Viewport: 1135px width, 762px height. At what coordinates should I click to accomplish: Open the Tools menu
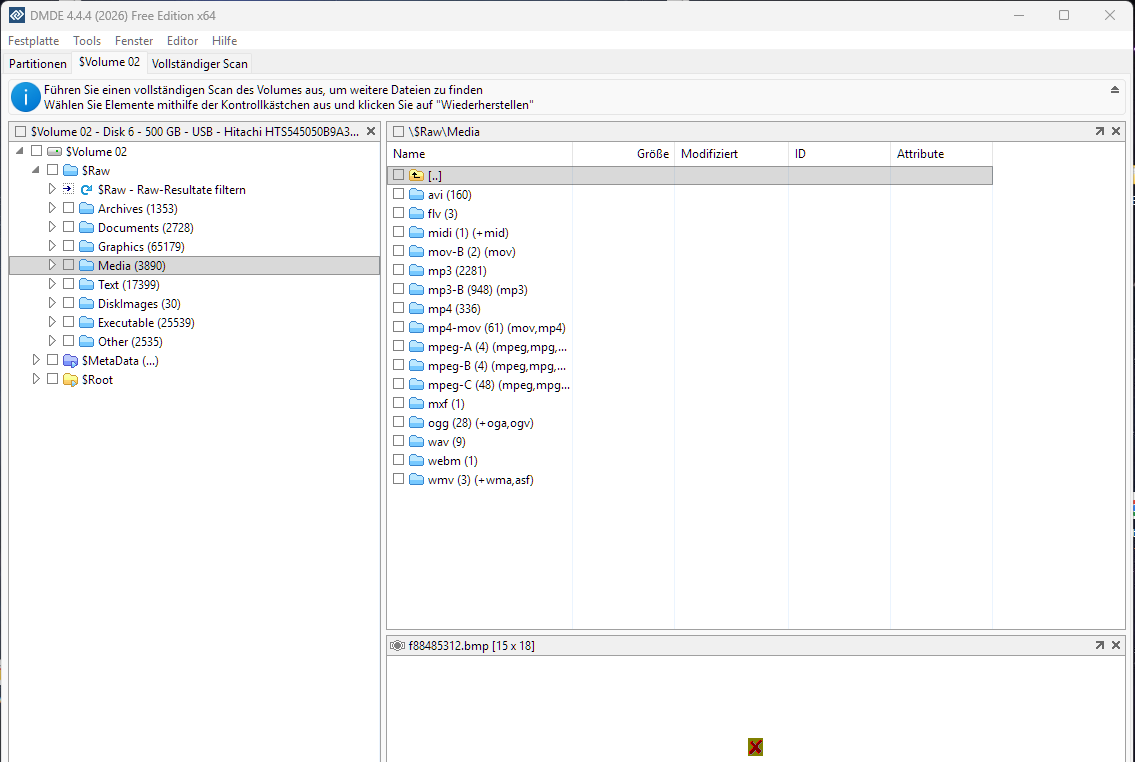(87, 41)
